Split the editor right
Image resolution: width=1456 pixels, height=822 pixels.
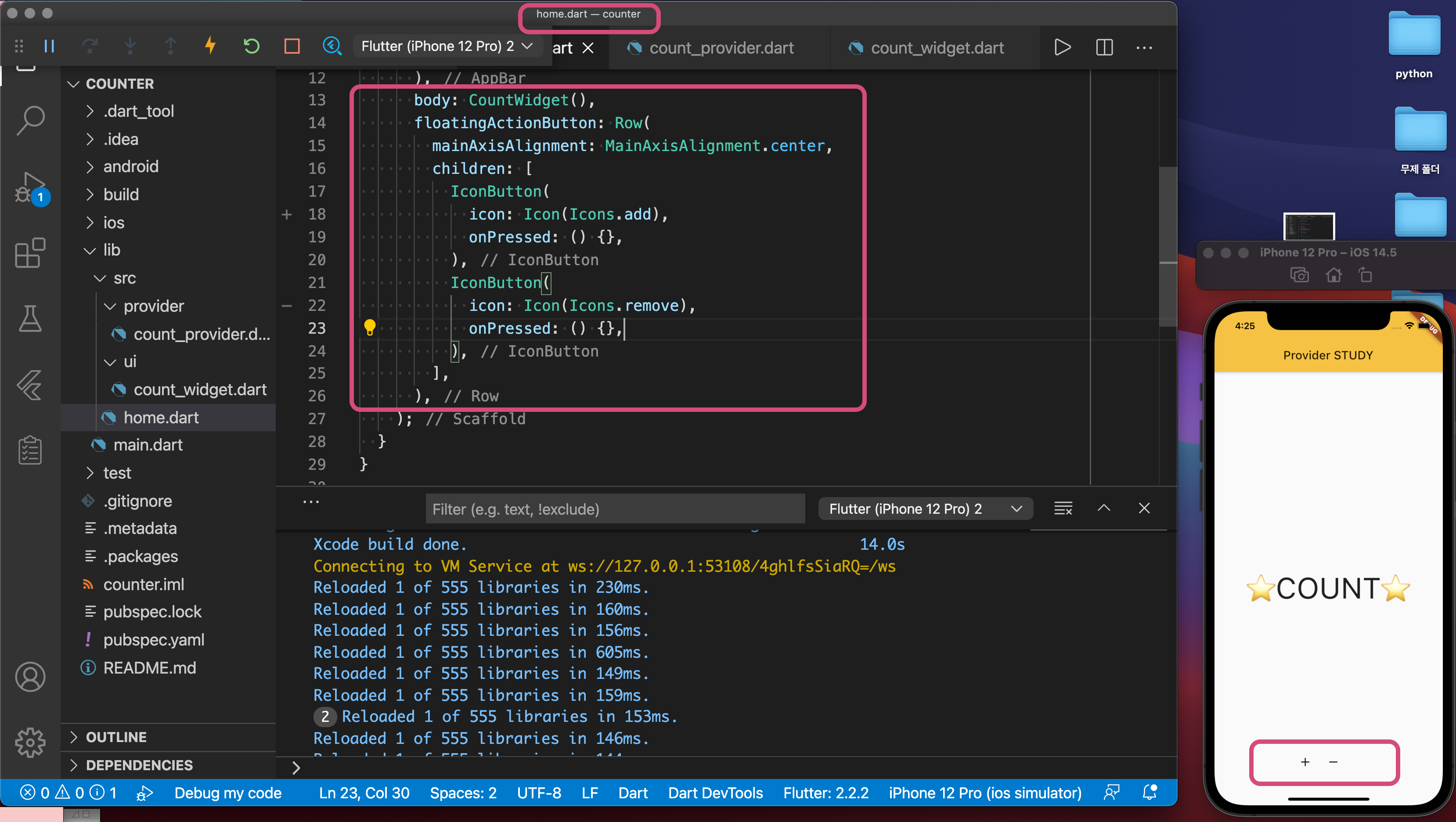[1104, 47]
